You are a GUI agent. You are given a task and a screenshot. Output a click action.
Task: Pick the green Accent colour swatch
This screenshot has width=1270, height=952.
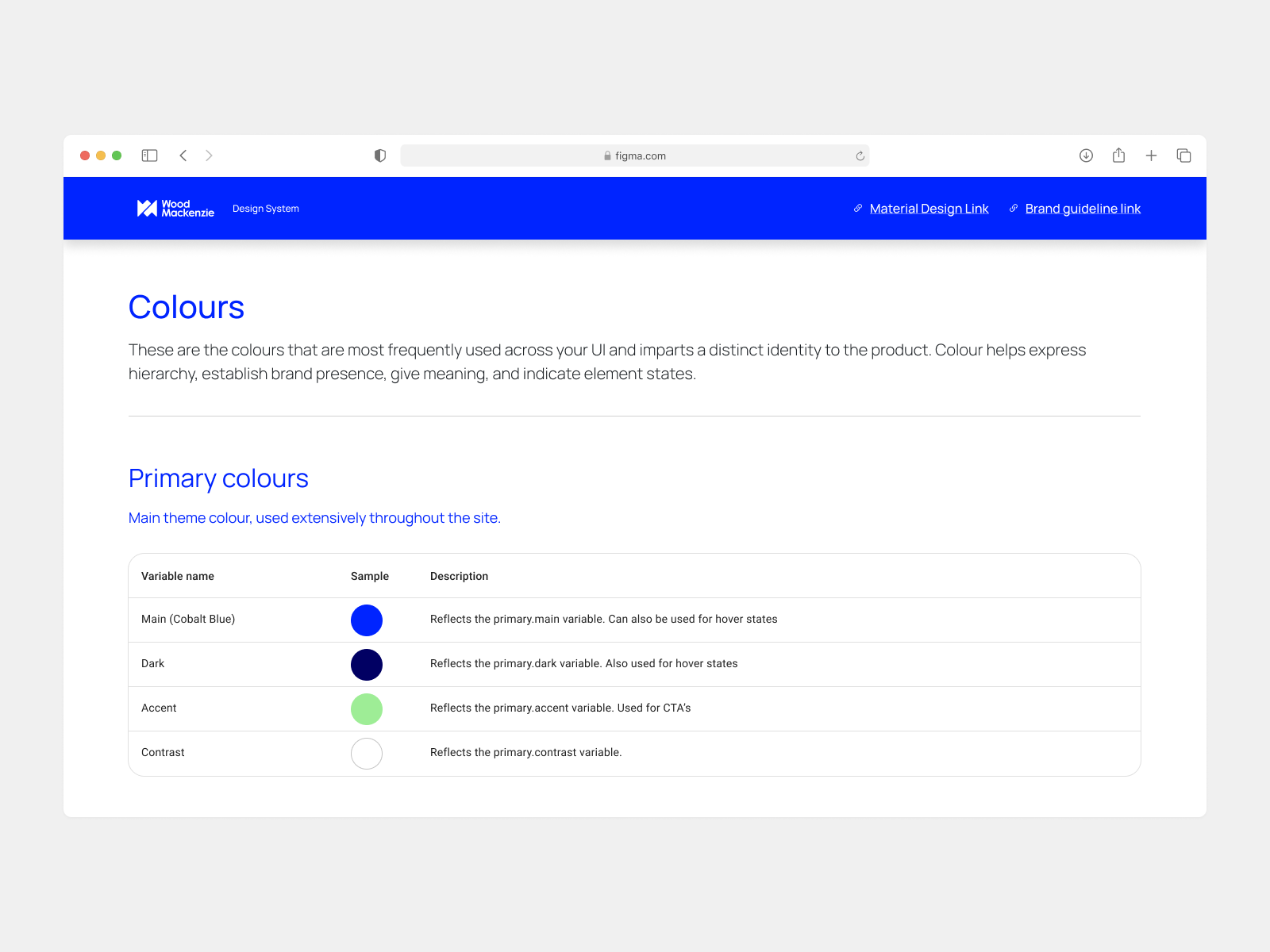click(367, 708)
